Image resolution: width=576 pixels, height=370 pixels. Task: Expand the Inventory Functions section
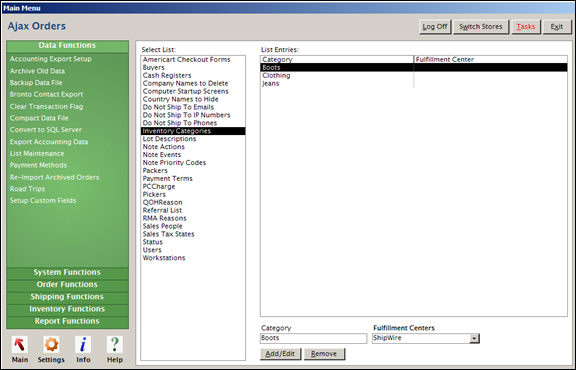click(x=67, y=309)
